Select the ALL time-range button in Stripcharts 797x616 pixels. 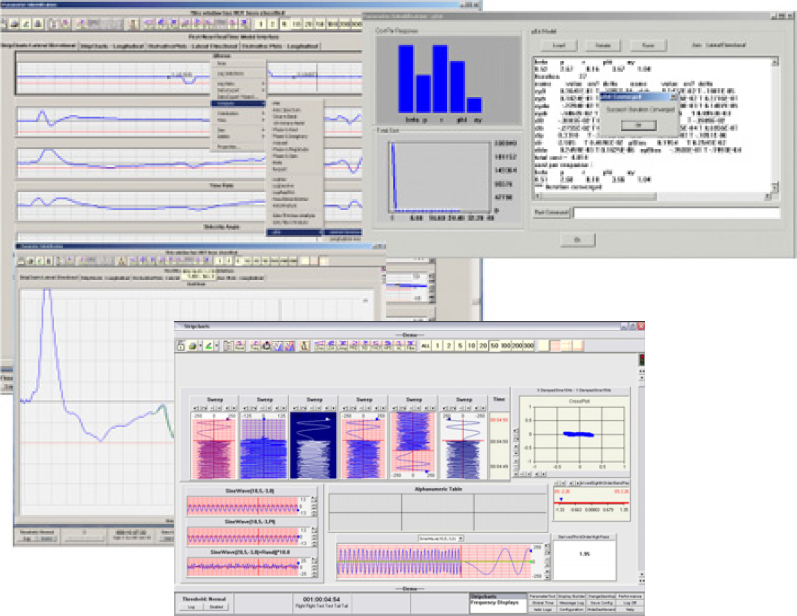click(425, 346)
